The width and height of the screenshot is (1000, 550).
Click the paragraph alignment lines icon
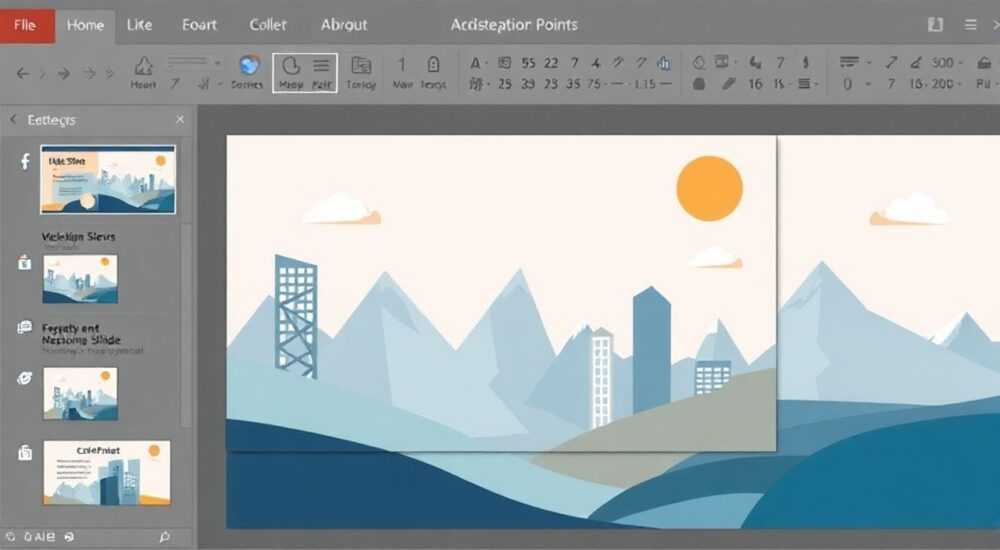[x=849, y=63]
